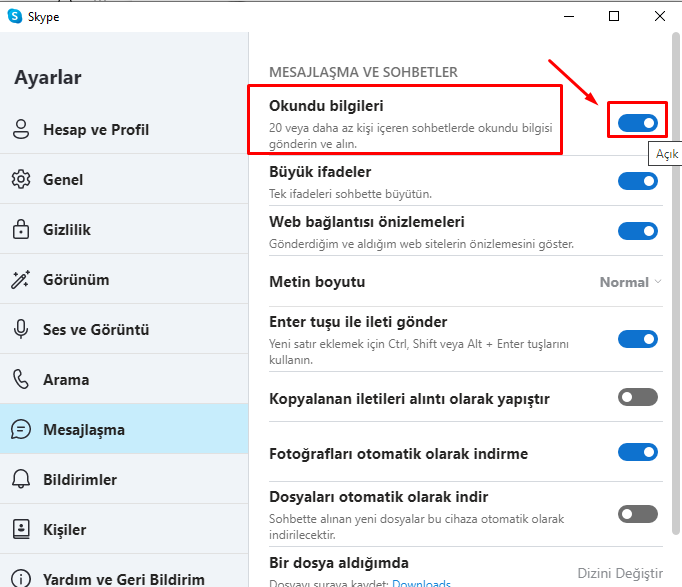Switch off Web bağlantısı önizlemeleri
The width and height of the screenshot is (682, 587).
(x=638, y=231)
